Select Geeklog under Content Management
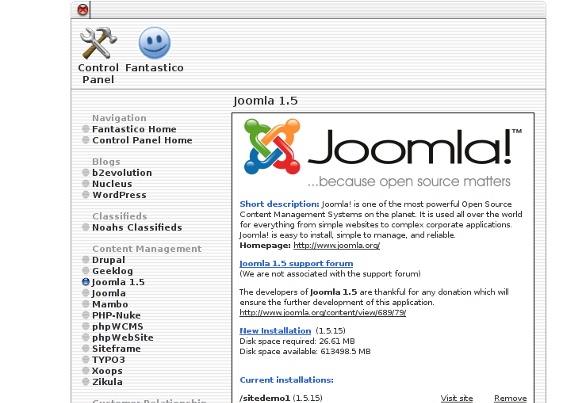 click(x=112, y=271)
